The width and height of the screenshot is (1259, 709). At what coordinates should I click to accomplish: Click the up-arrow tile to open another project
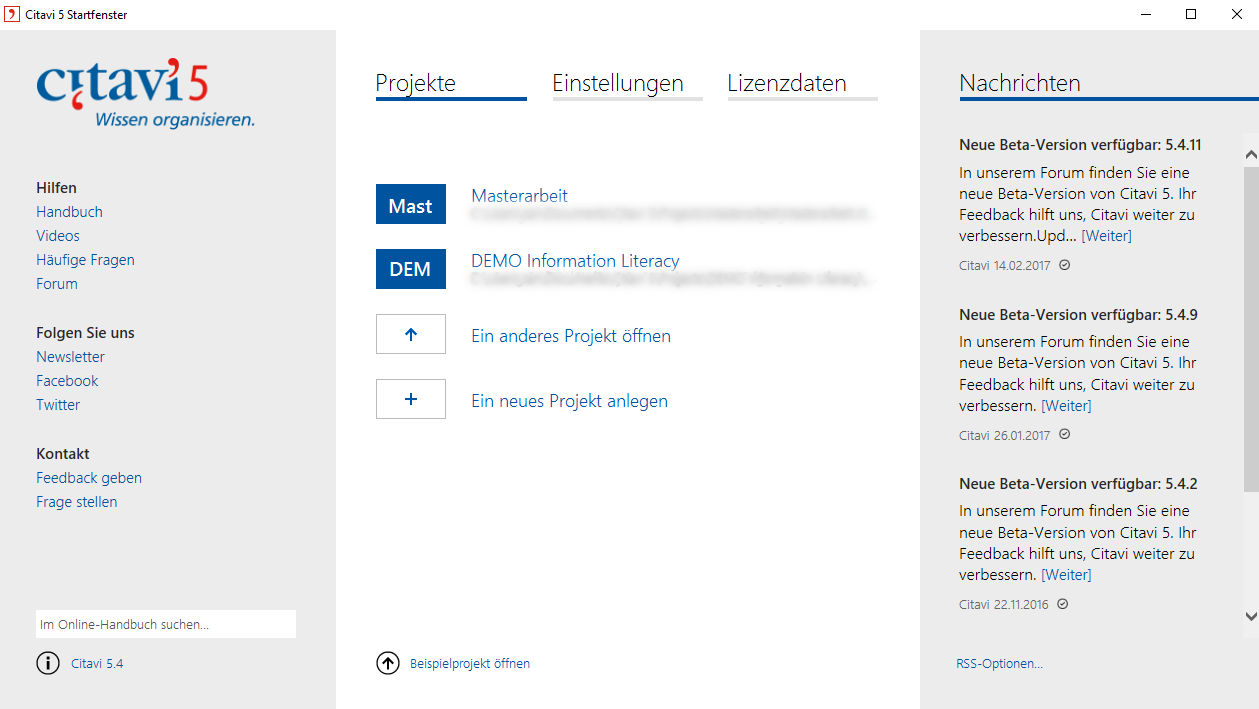tap(411, 334)
